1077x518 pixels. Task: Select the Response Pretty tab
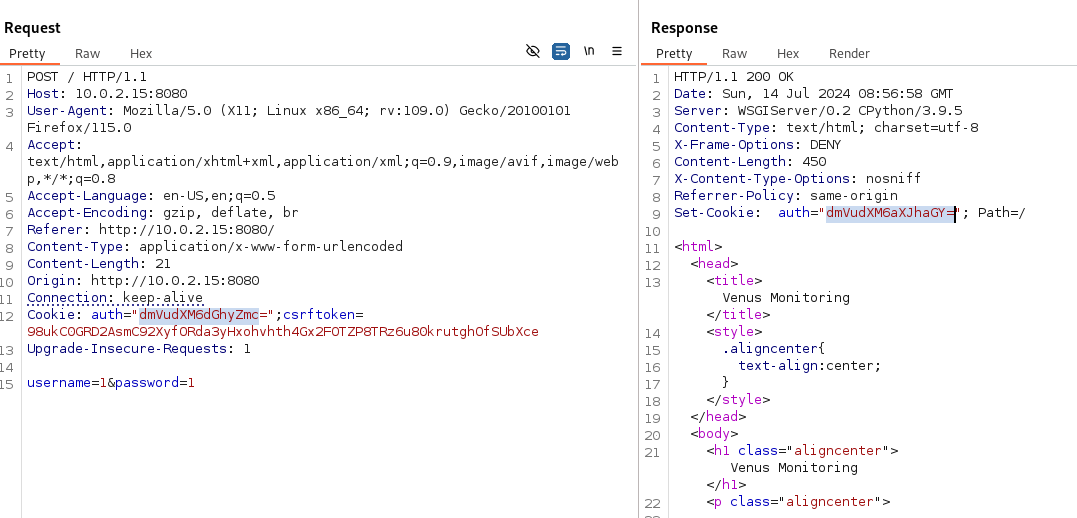point(674,53)
